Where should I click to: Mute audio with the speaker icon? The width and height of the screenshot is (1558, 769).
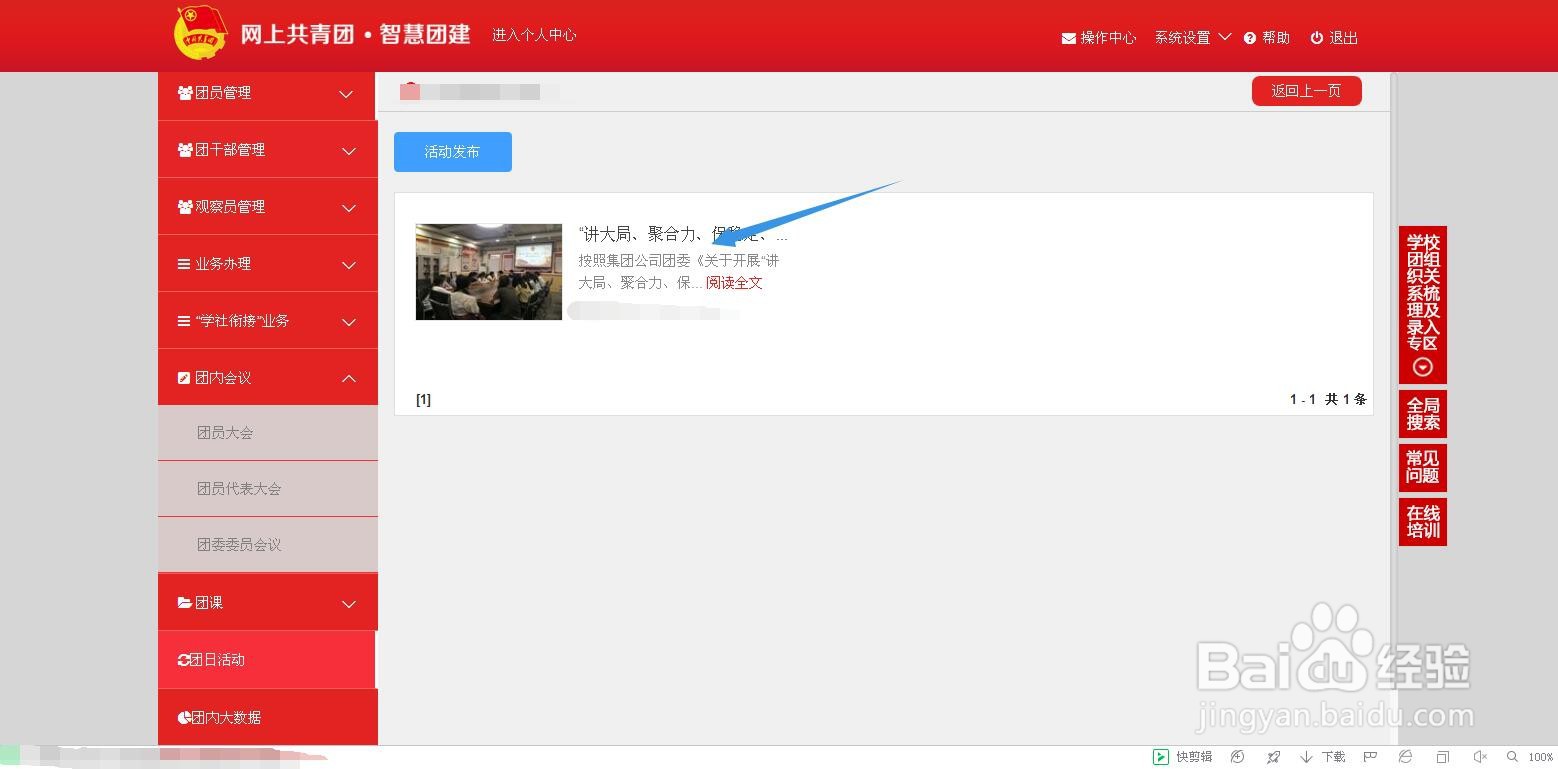click(1478, 757)
